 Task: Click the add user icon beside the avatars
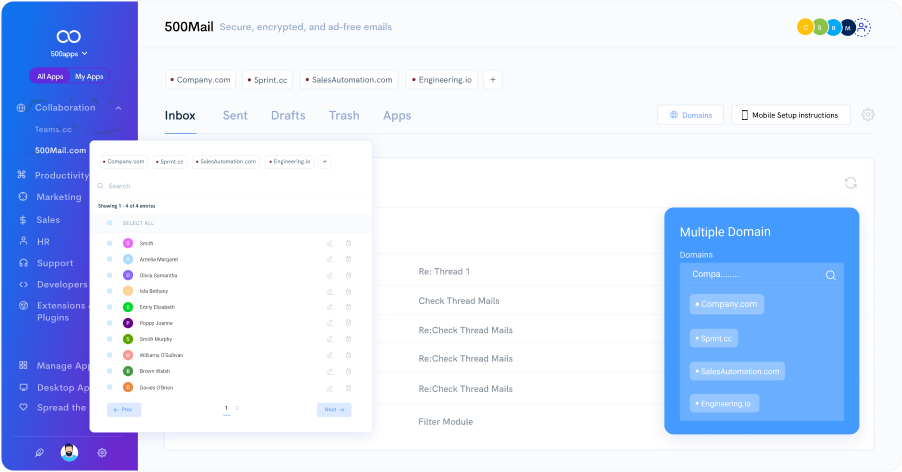point(863,28)
